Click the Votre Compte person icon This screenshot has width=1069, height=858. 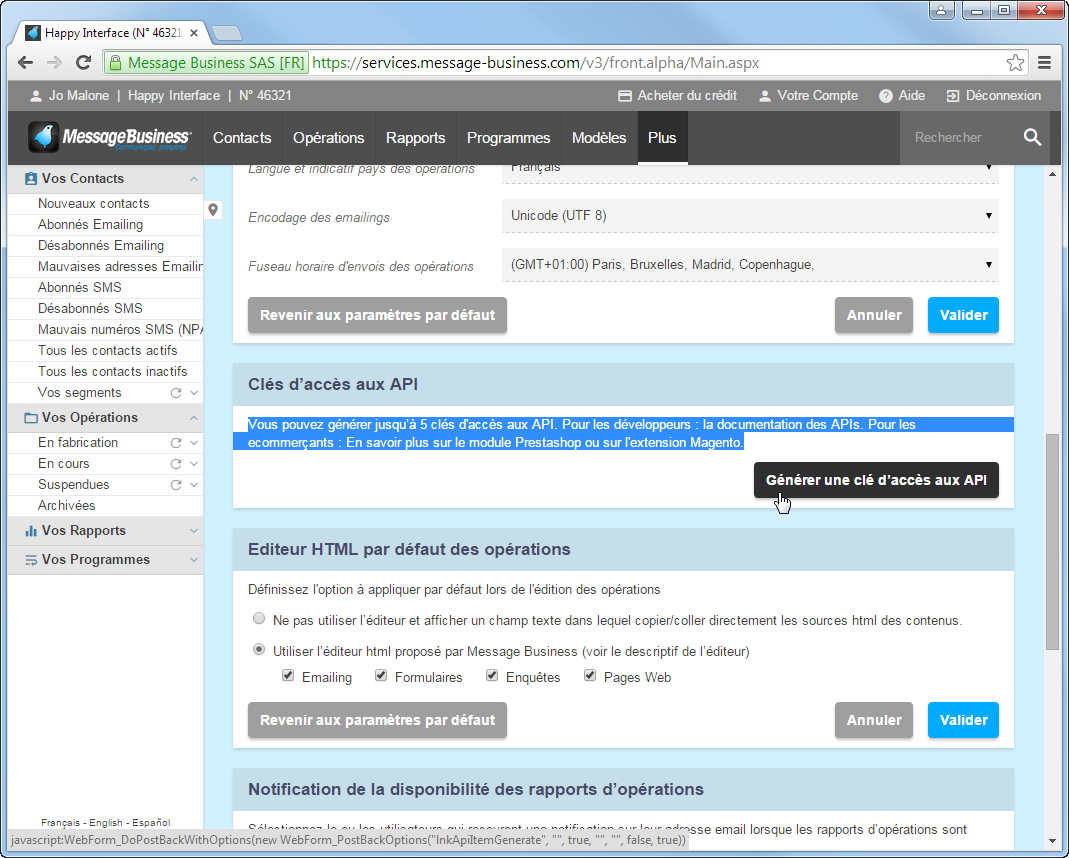(x=764, y=96)
